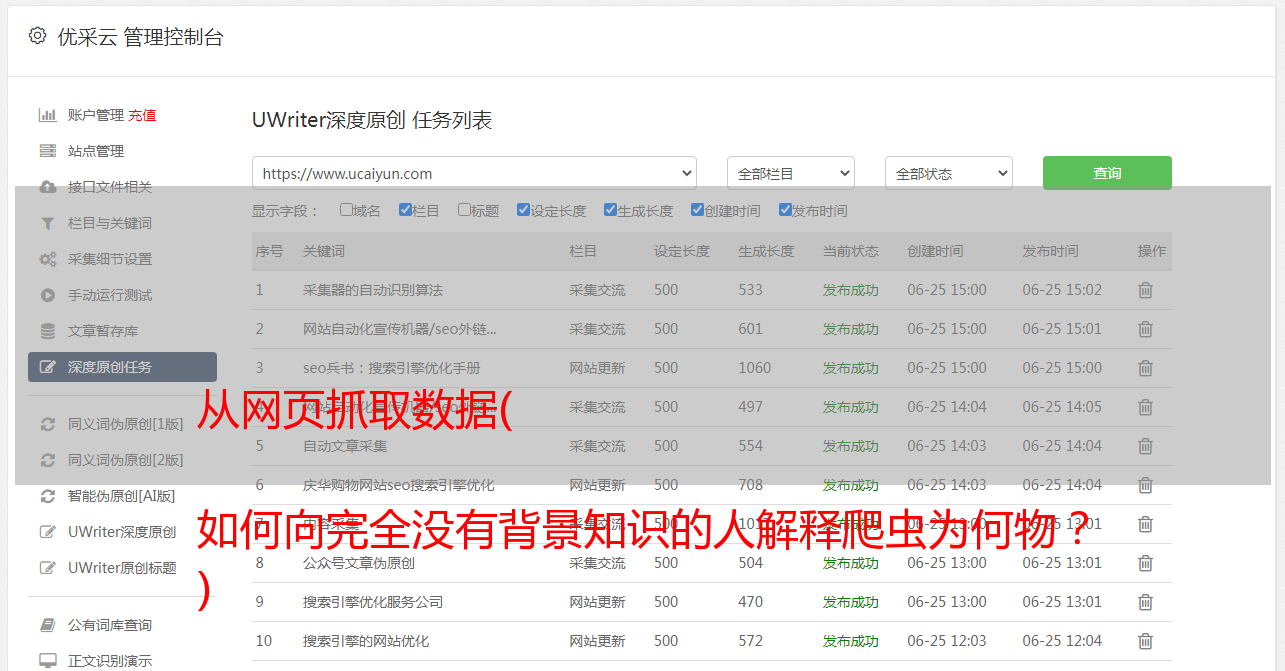Click the 关键词 column header
Image resolution: width=1285 pixels, height=671 pixels.
coord(324,251)
